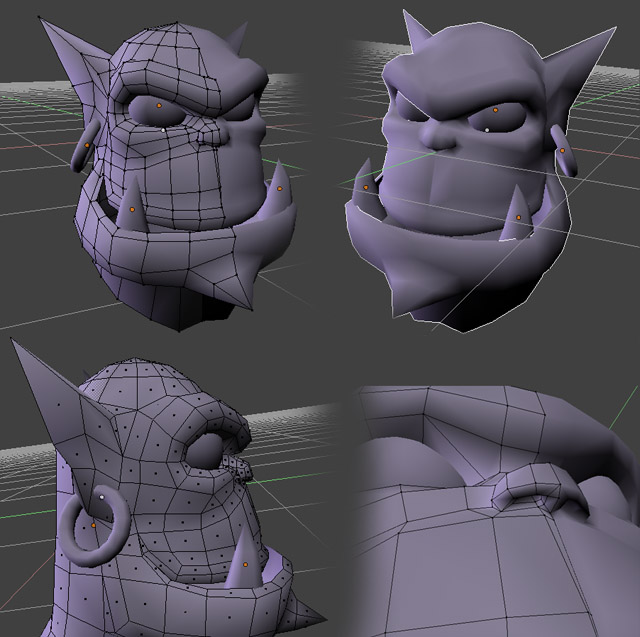Click far tusk's orange origin in wireframe front view

pos(280,189)
